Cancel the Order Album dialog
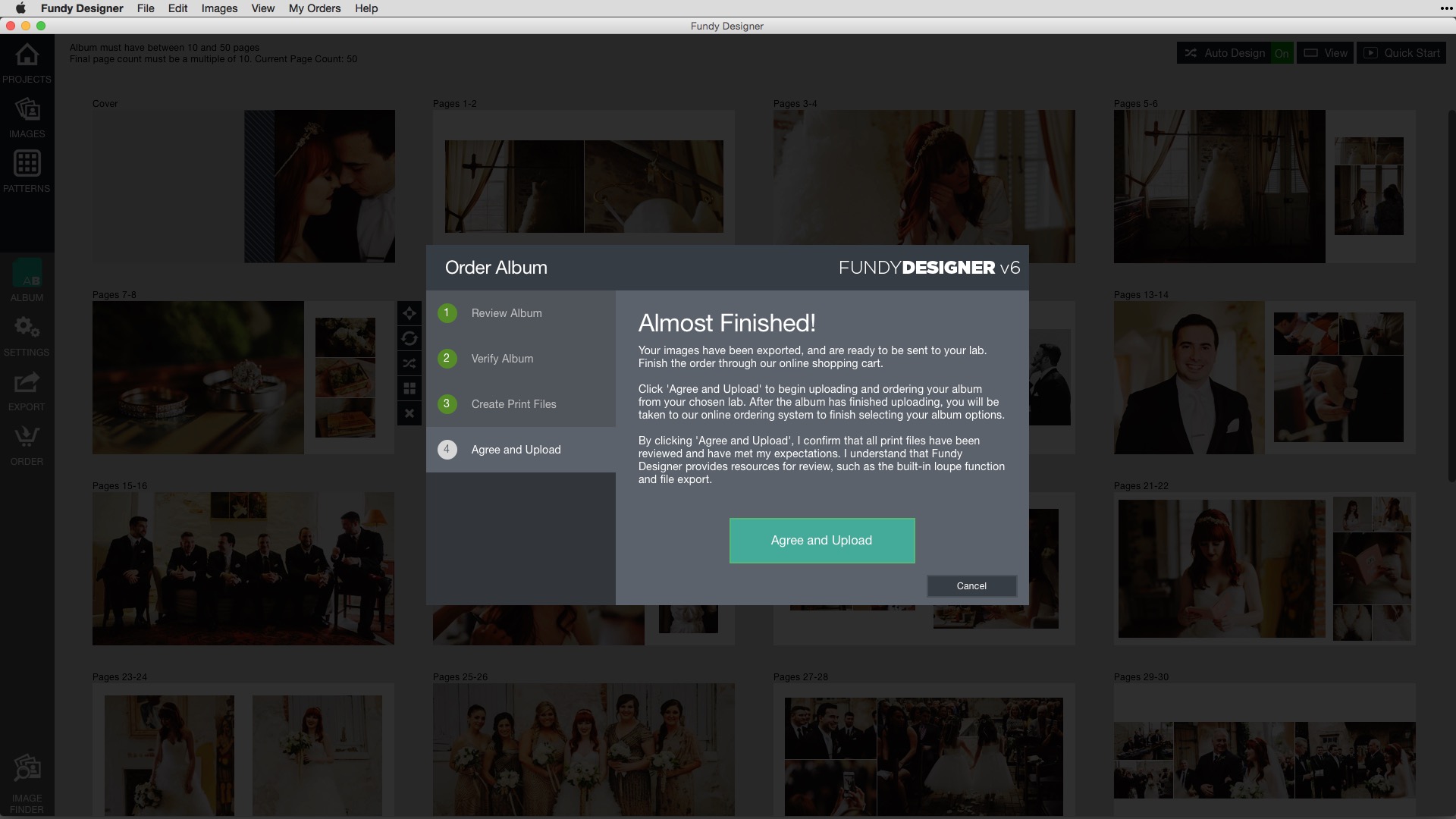This screenshot has width=1456, height=819. (x=971, y=586)
